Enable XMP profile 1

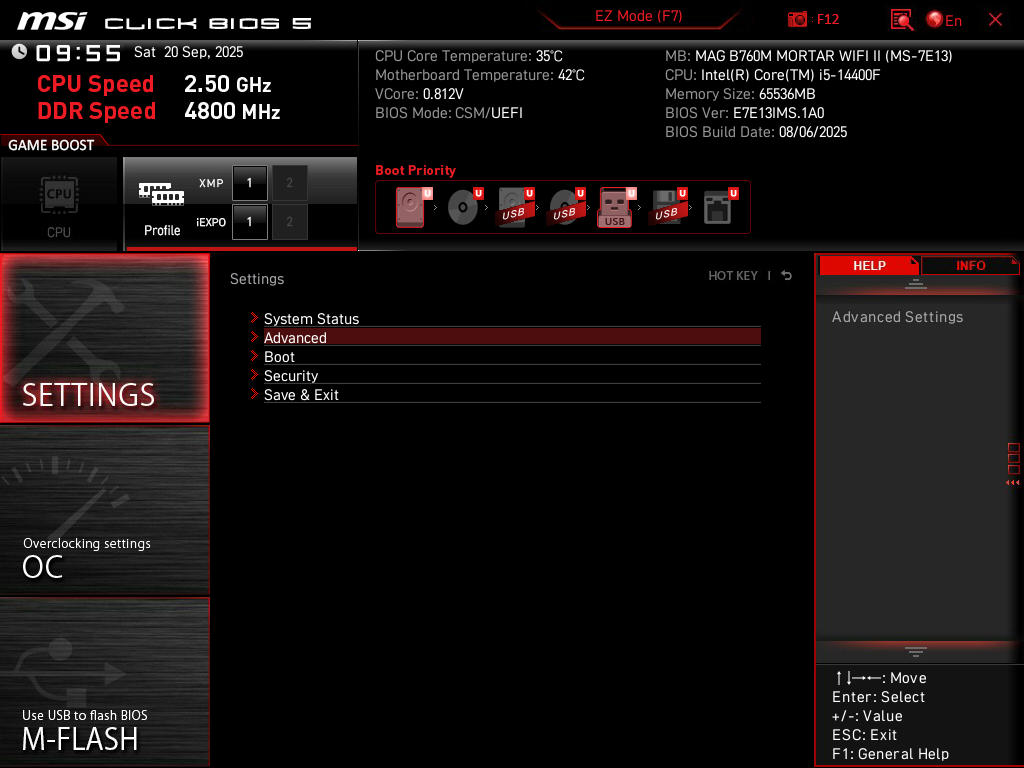(x=249, y=183)
